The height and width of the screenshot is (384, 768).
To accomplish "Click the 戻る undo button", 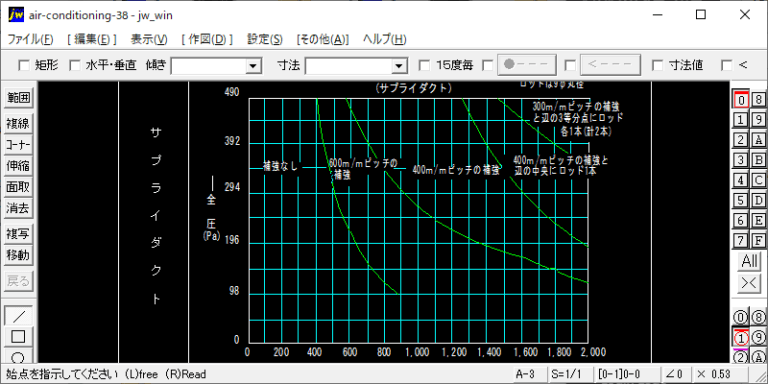I will [x=19, y=281].
